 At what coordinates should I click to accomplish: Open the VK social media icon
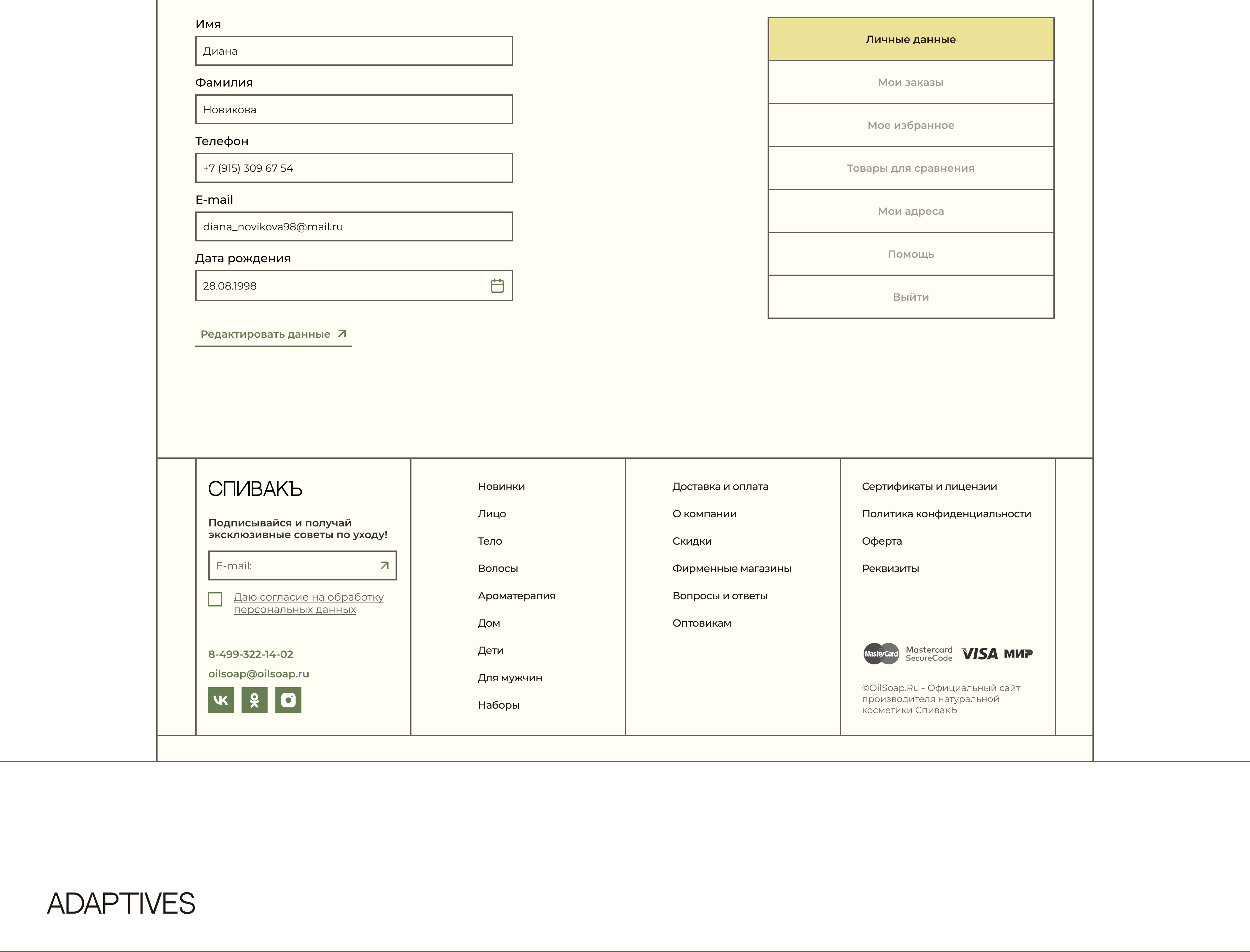click(x=220, y=700)
